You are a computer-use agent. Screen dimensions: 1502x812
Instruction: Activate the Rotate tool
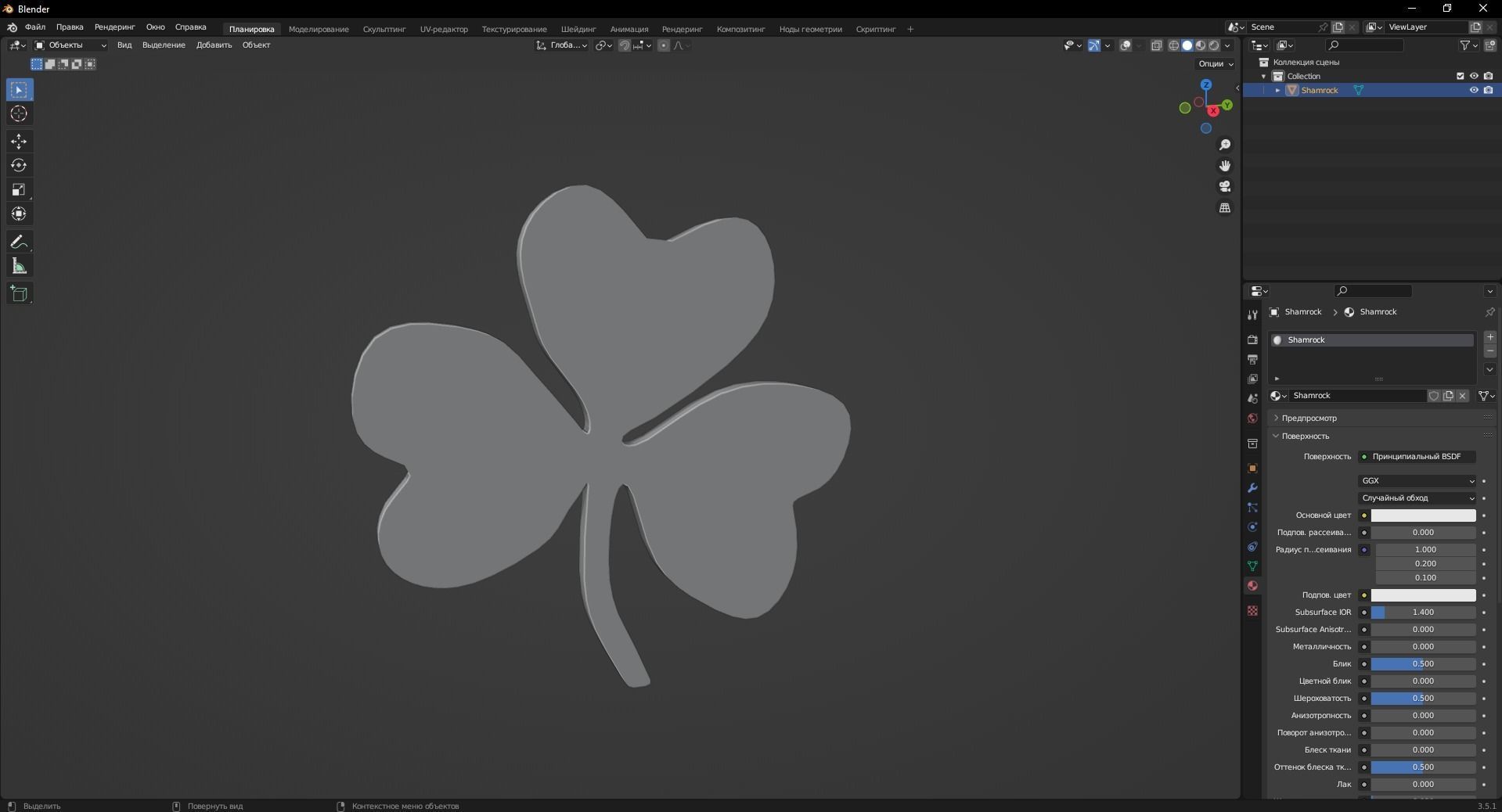tap(20, 166)
